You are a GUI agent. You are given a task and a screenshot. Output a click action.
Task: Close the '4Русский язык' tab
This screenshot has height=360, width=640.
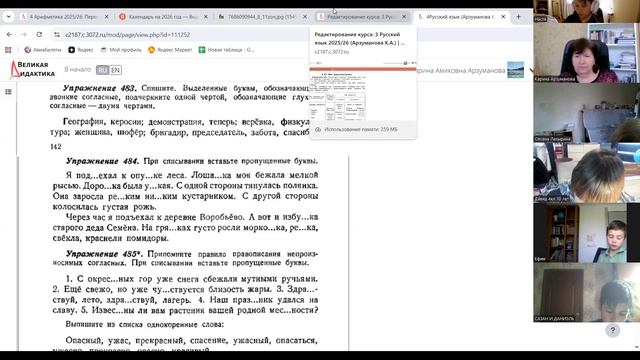coord(503,17)
